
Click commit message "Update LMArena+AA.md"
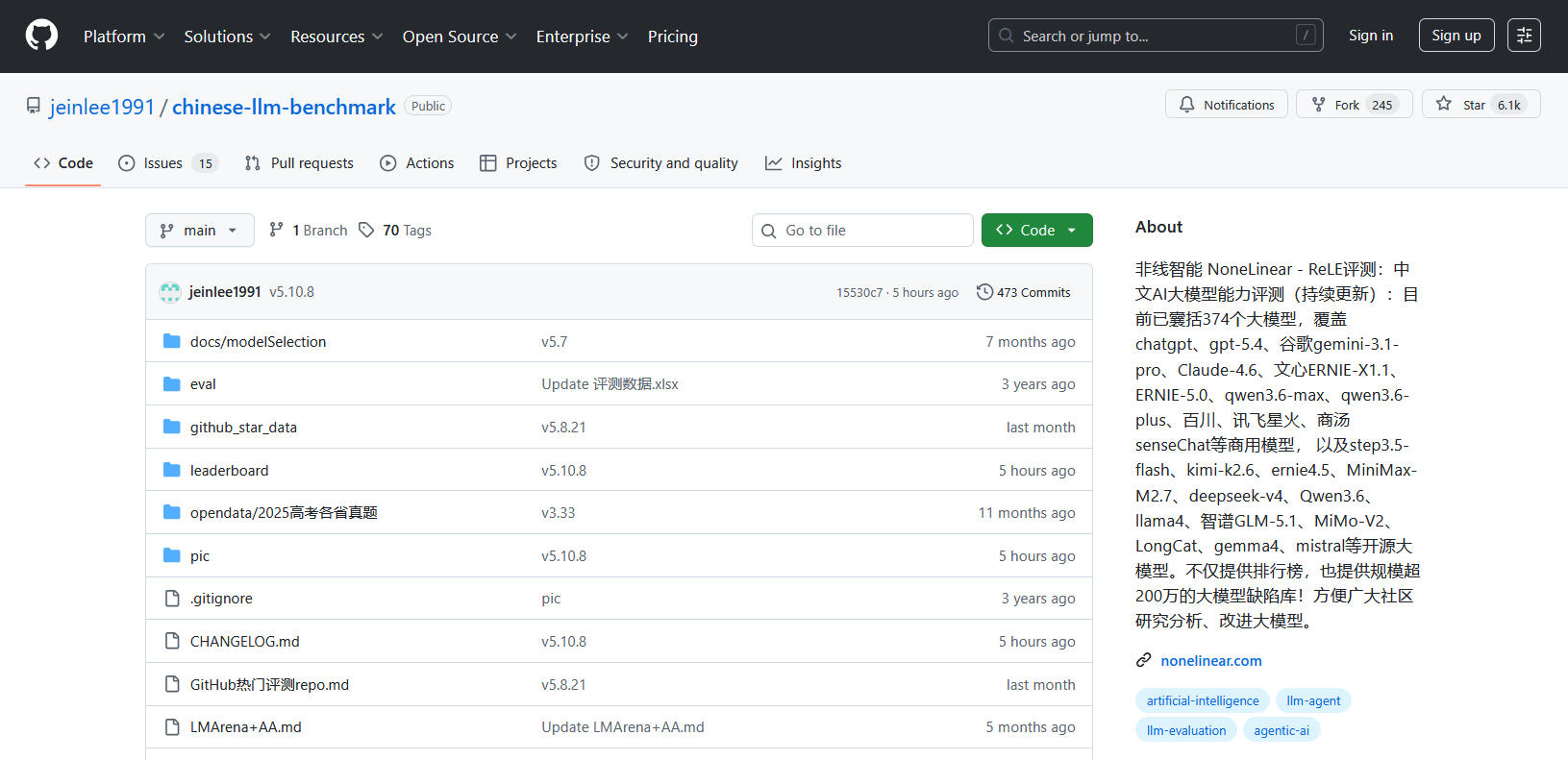tap(623, 727)
